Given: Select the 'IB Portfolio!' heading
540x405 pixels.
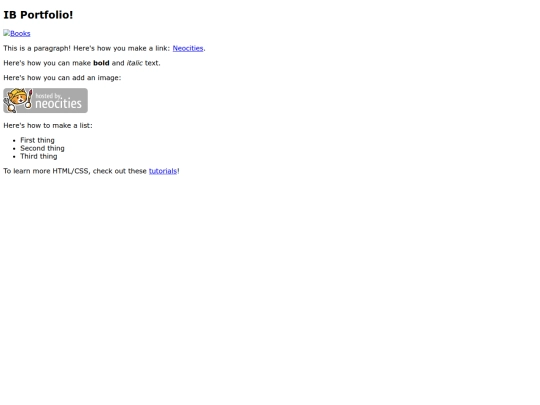Looking at the screenshot, I should point(38,15).
